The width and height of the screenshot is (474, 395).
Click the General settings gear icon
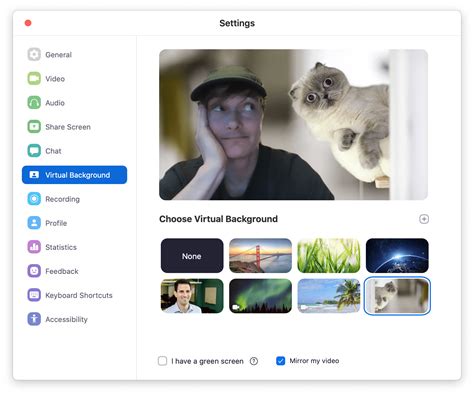pos(34,54)
